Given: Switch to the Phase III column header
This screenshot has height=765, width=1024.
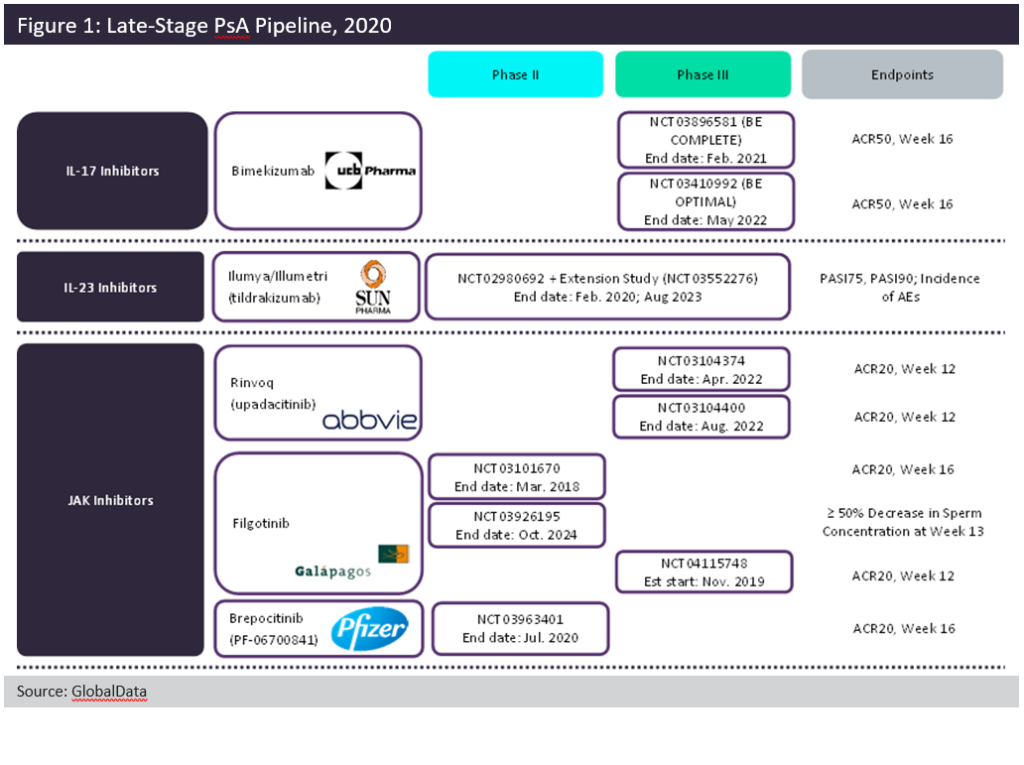Looking at the screenshot, I should click(x=703, y=74).
